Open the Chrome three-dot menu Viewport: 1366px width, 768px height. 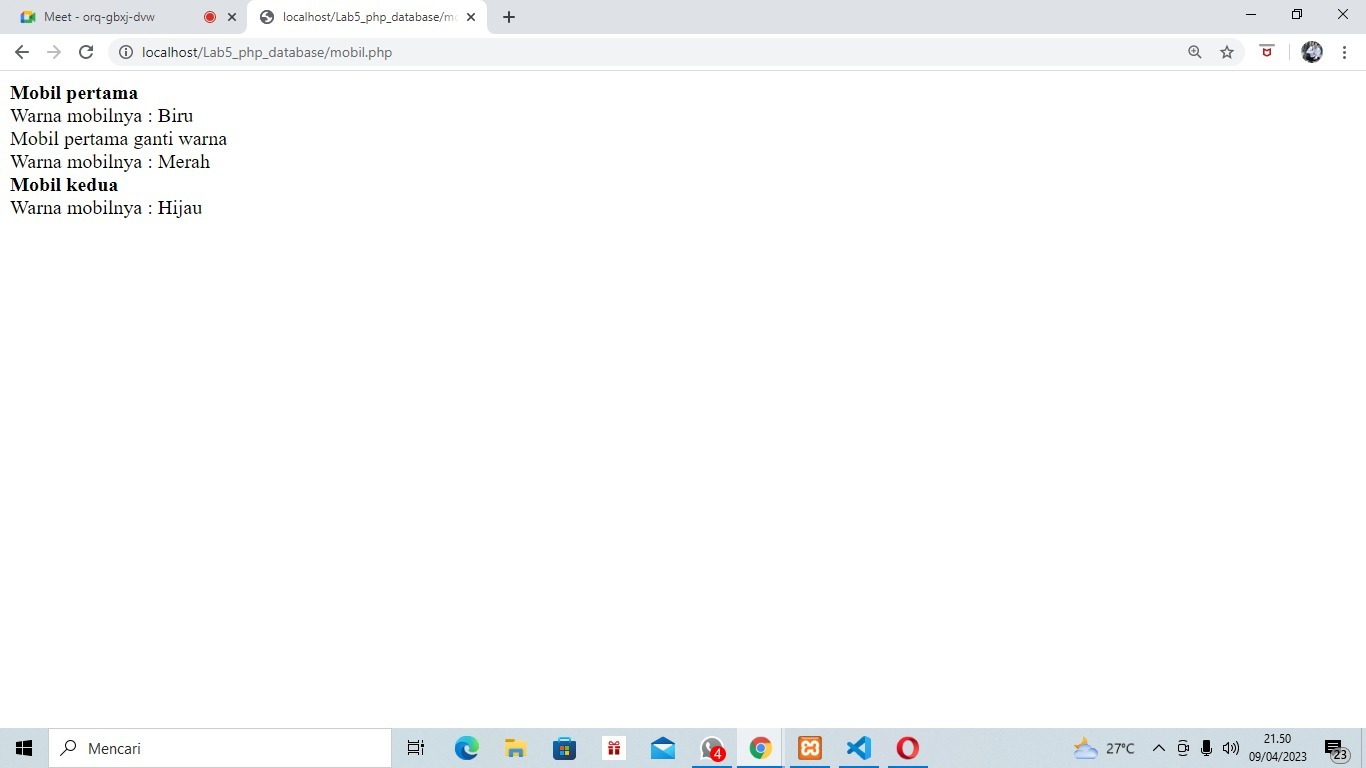tap(1345, 52)
